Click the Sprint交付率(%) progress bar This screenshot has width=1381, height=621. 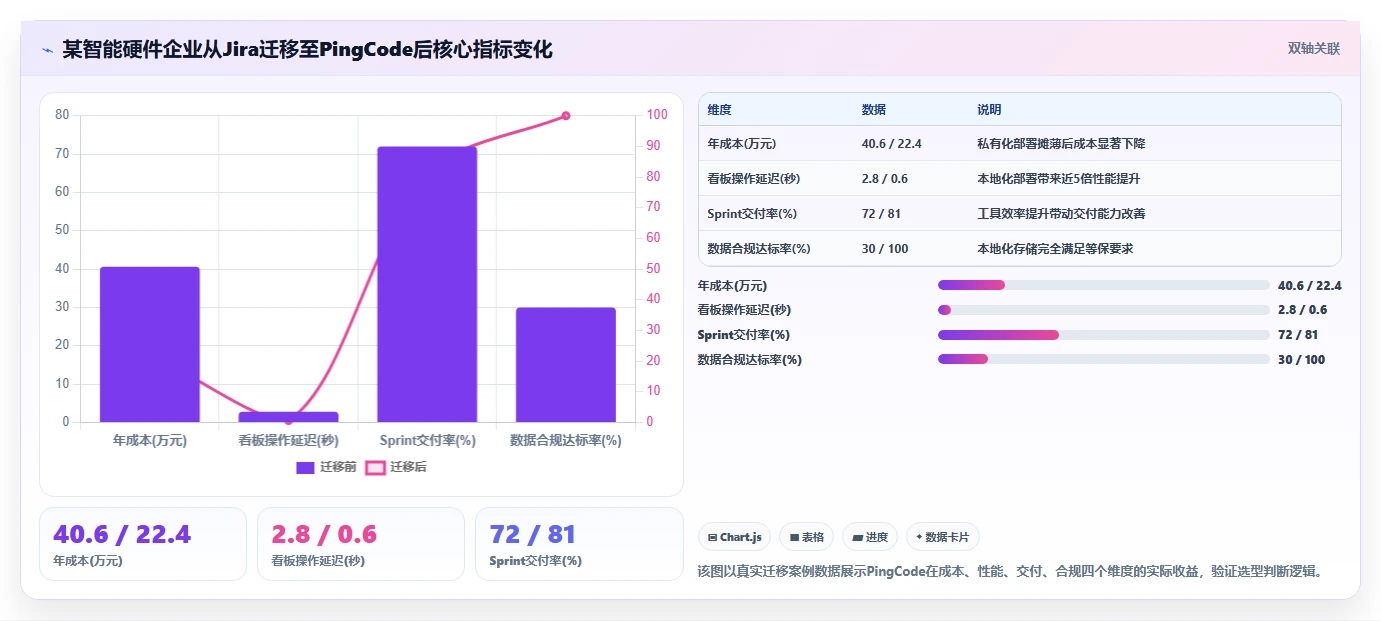(1103, 335)
